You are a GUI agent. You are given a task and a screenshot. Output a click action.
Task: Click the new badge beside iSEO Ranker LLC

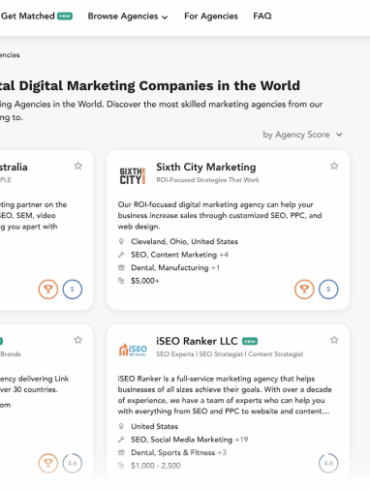click(250, 341)
